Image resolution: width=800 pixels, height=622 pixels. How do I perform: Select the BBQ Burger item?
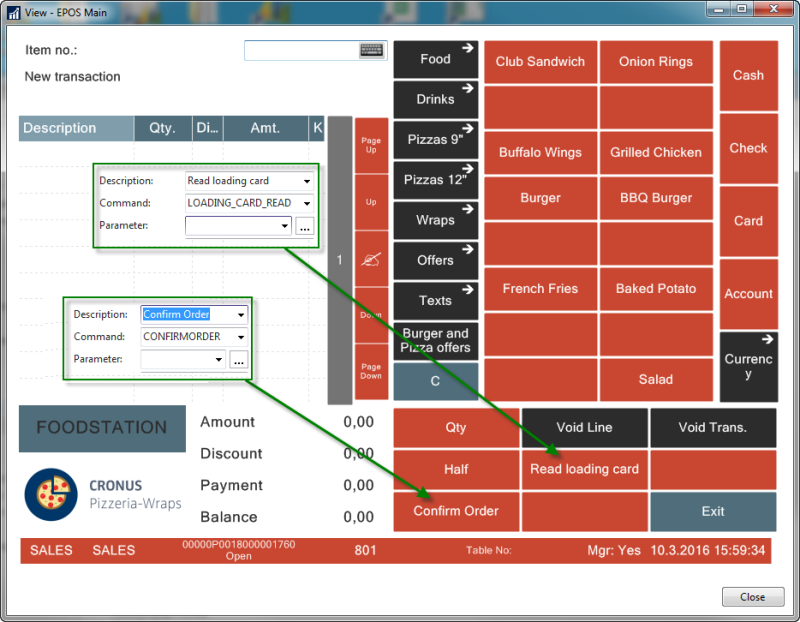click(x=656, y=198)
